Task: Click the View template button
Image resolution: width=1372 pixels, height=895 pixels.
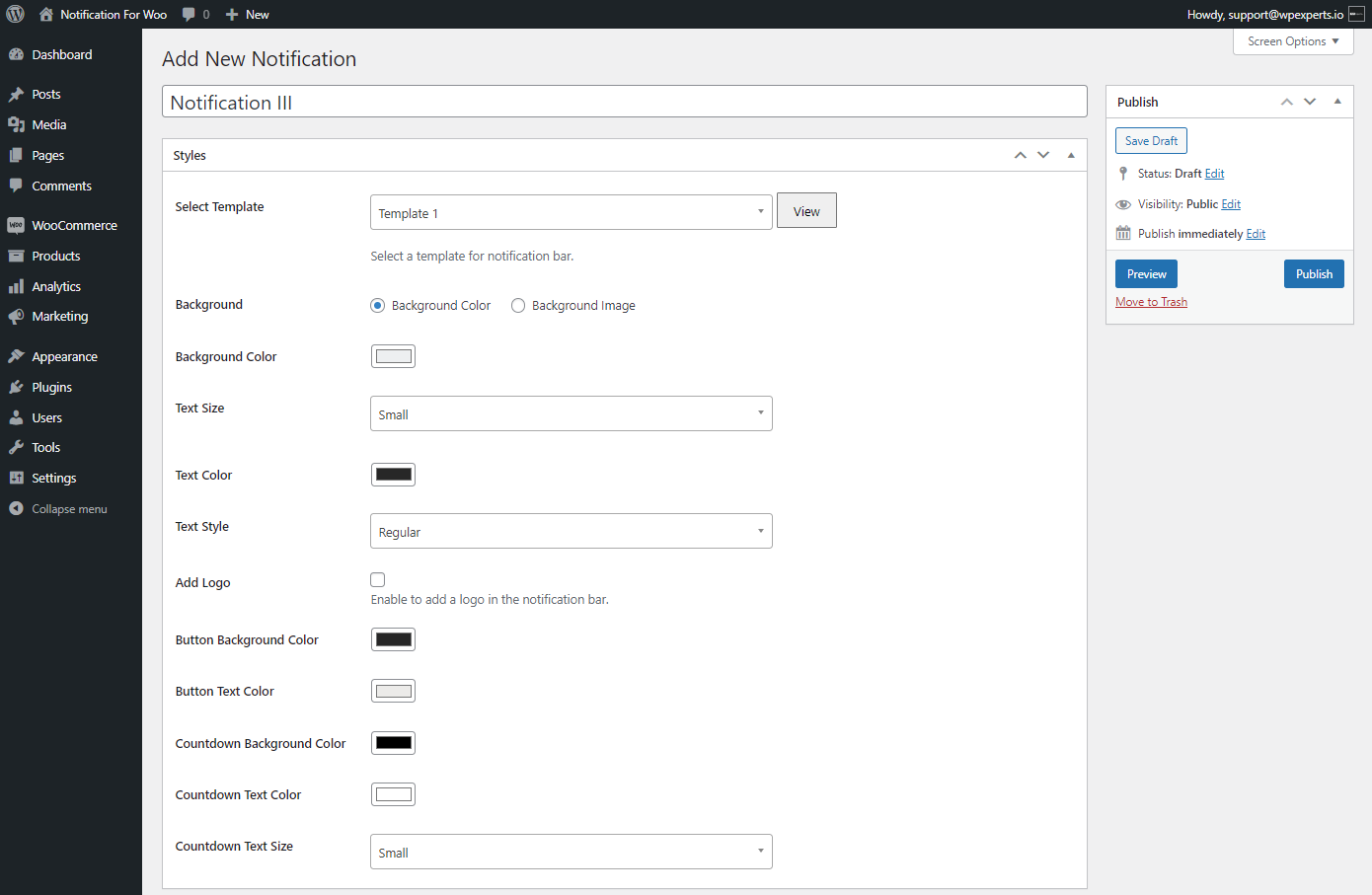Action: (x=806, y=211)
